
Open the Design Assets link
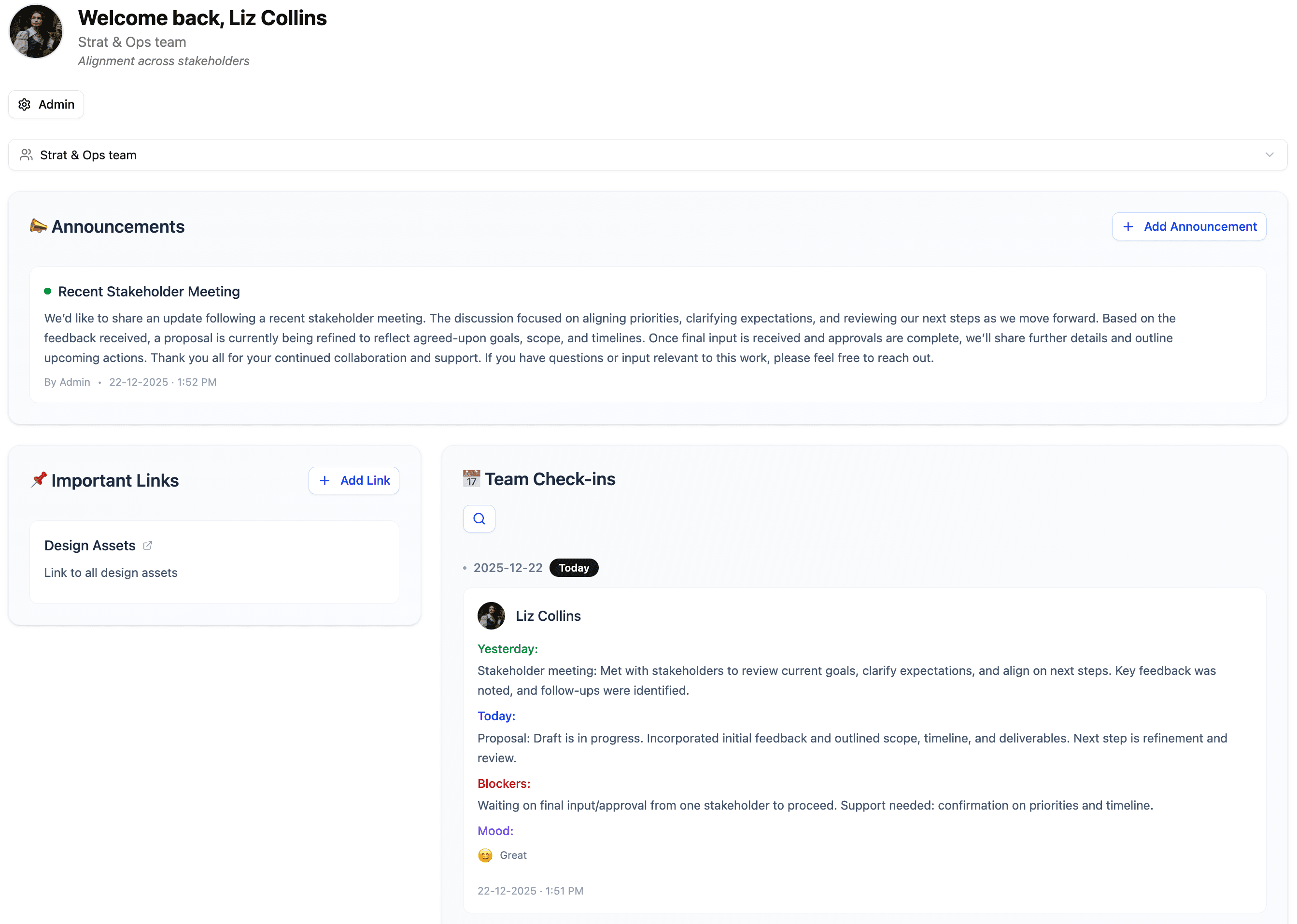pyautogui.click(x=90, y=546)
